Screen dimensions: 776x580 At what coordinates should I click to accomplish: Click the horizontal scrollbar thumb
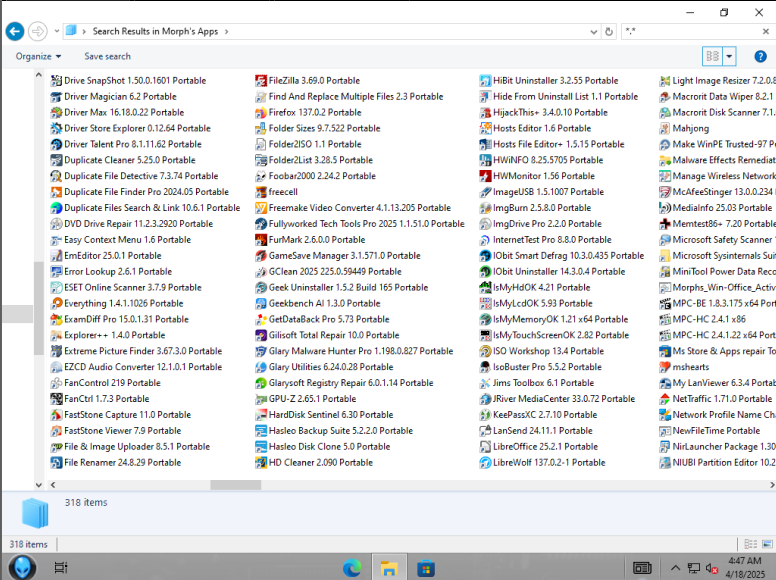236,485
